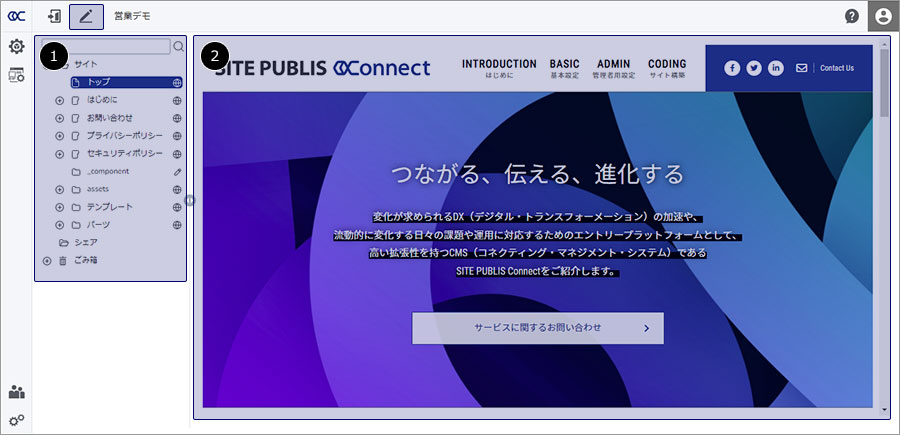Click the サービスに関するお問い合わせ button
This screenshot has height=435, width=900.
(x=537, y=327)
